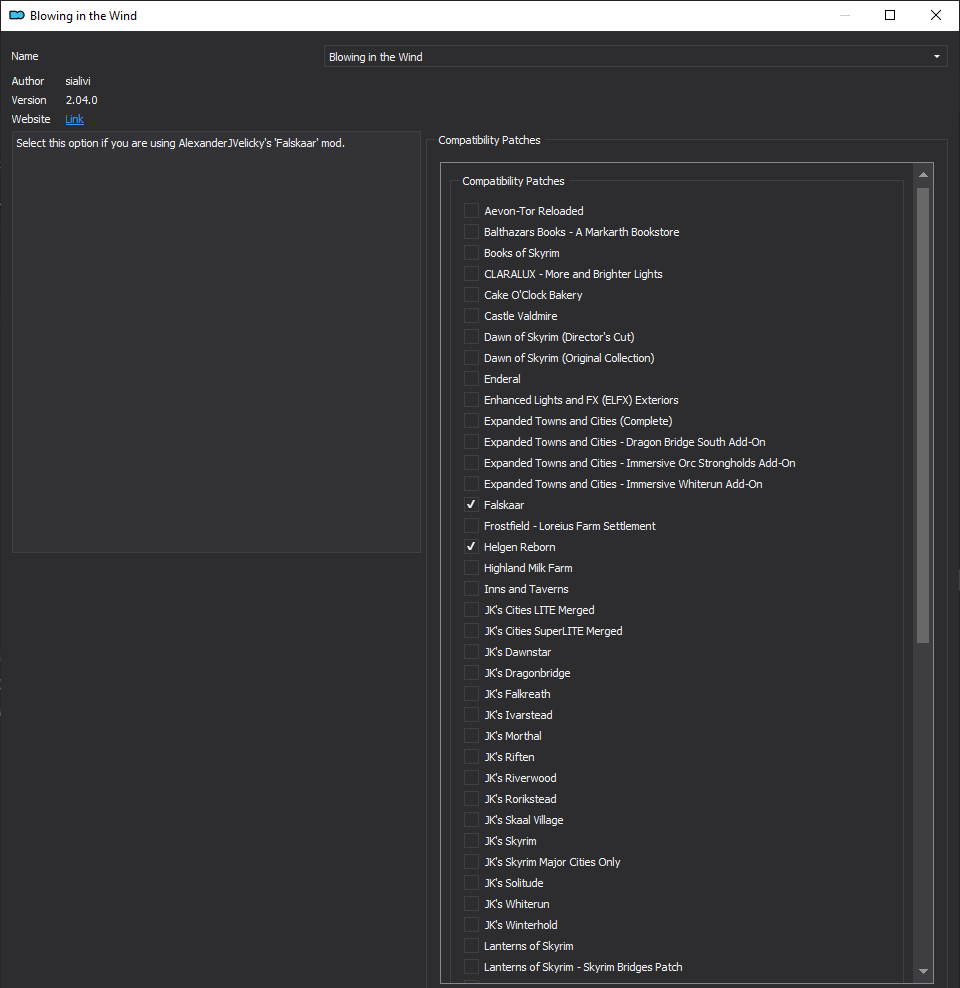Viewport: 960px width, 988px height.
Task: Enable the JK's Dawnstar patch
Action: (471, 652)
